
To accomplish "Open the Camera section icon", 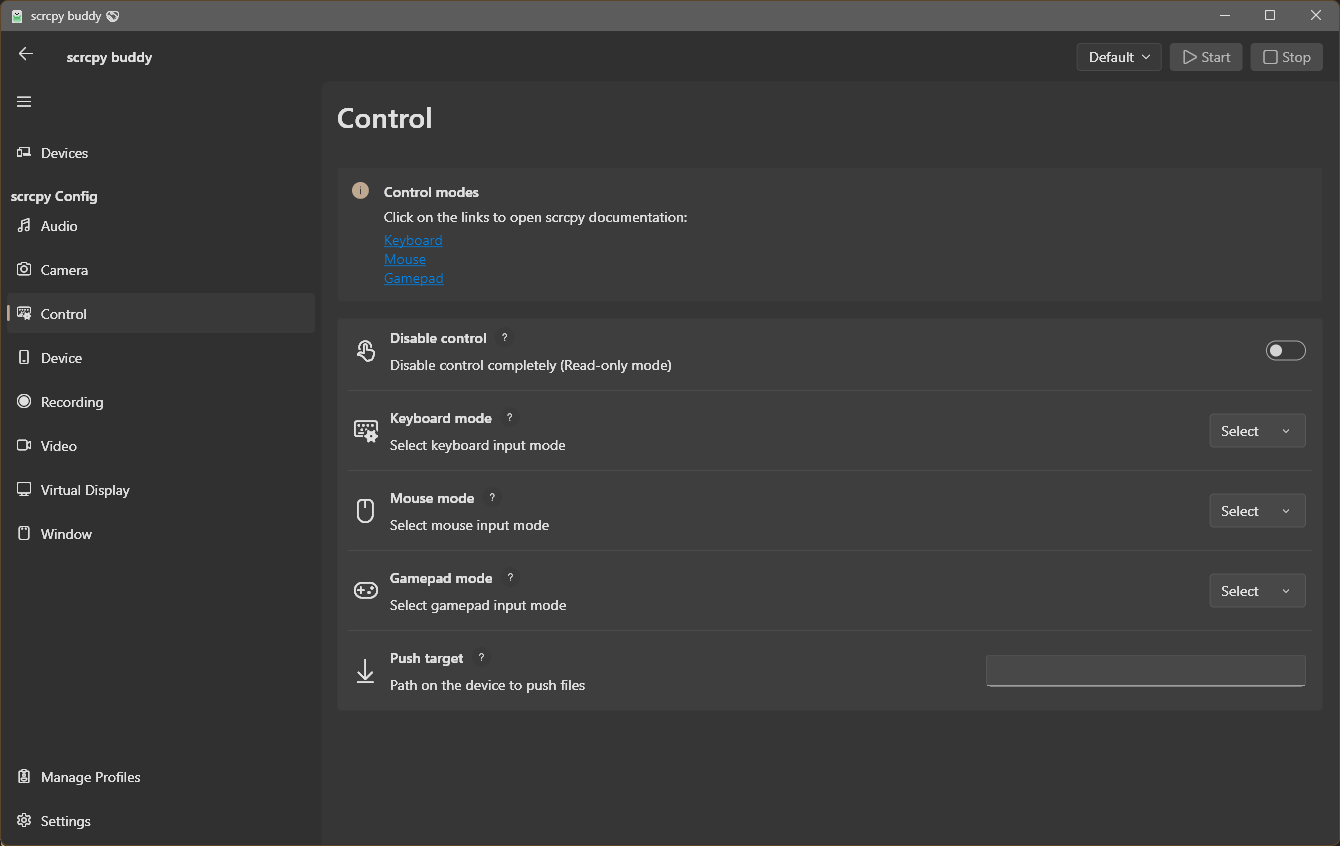I will pos(22,269).
